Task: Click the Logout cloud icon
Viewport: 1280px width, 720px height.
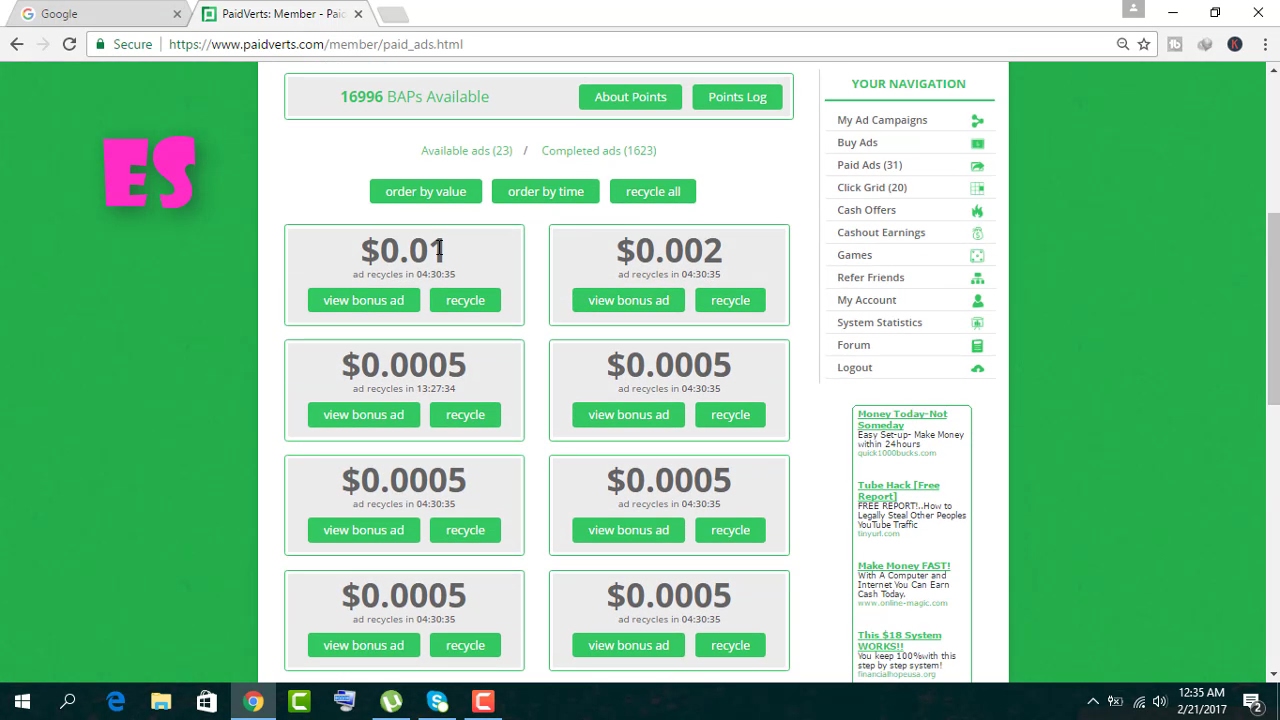Action: click(x=977, y=368)
